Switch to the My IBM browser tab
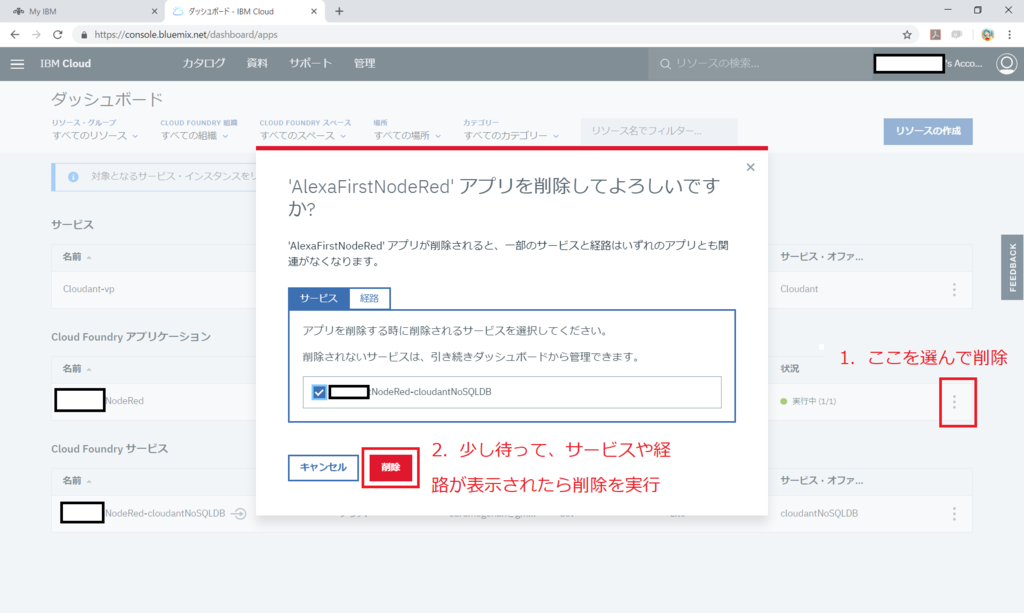 pyautogui.click(x=82, y=11)
